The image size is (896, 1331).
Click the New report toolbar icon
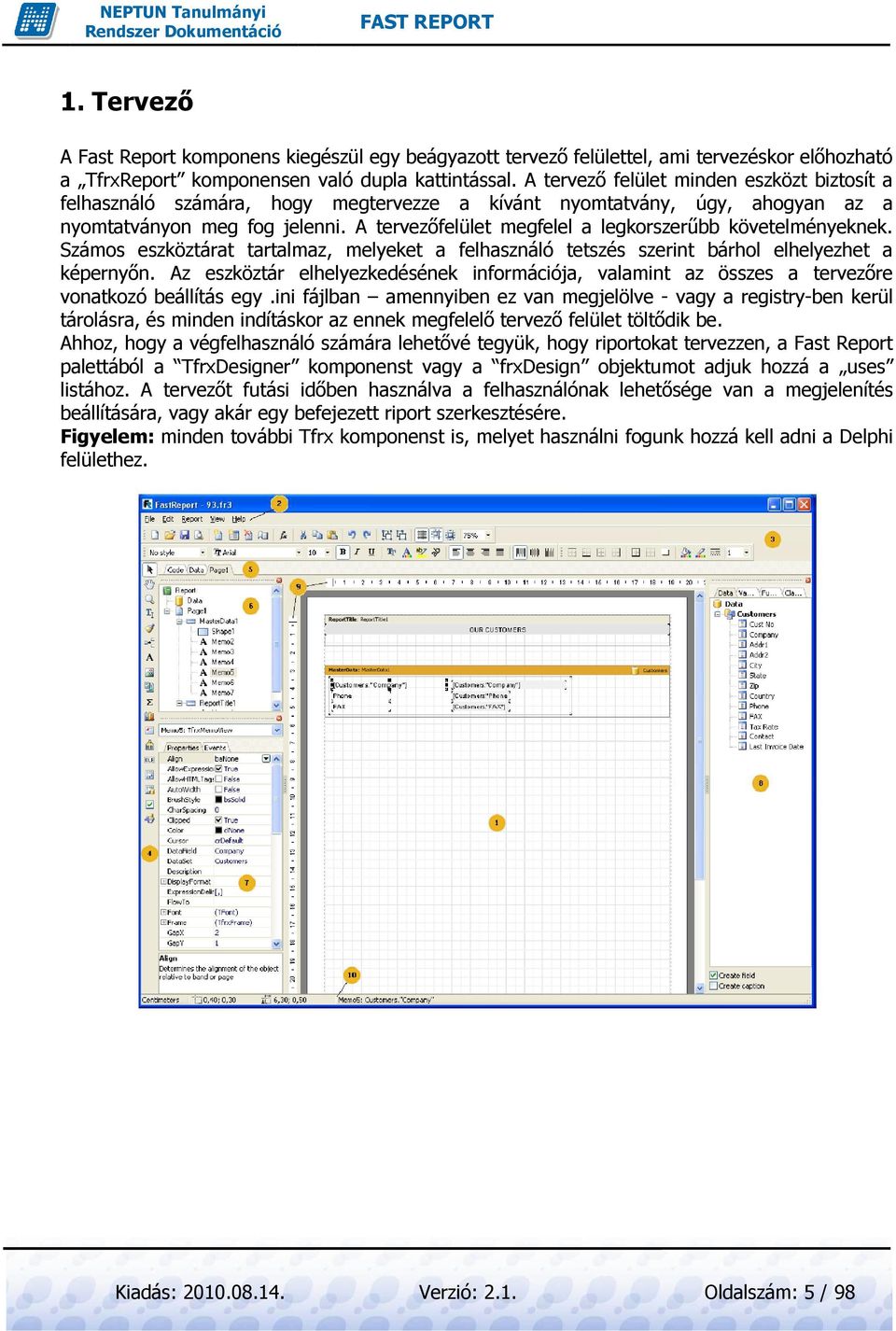click(154, 535)
